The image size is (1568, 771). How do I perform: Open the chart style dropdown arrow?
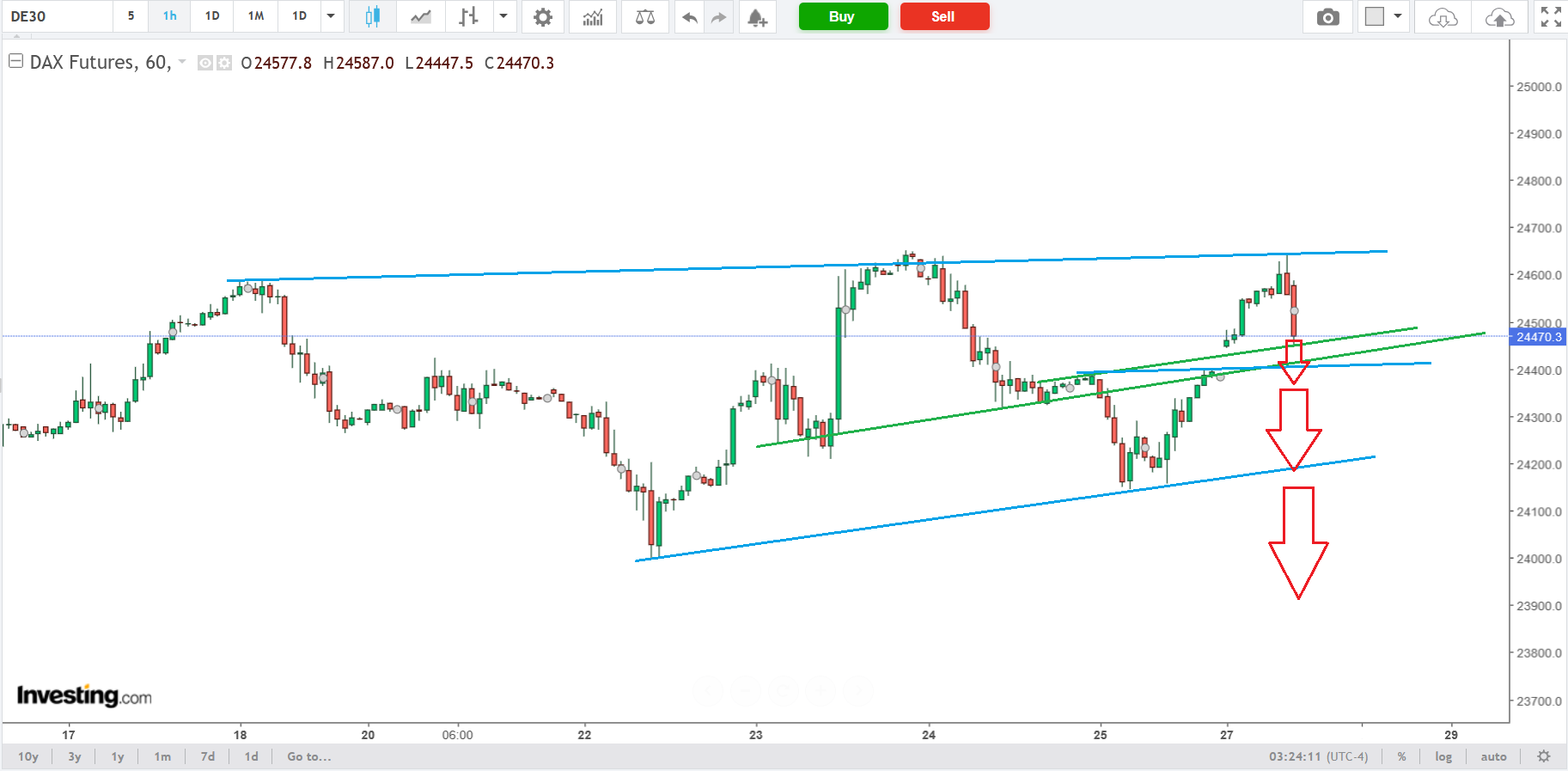[503, 16]
